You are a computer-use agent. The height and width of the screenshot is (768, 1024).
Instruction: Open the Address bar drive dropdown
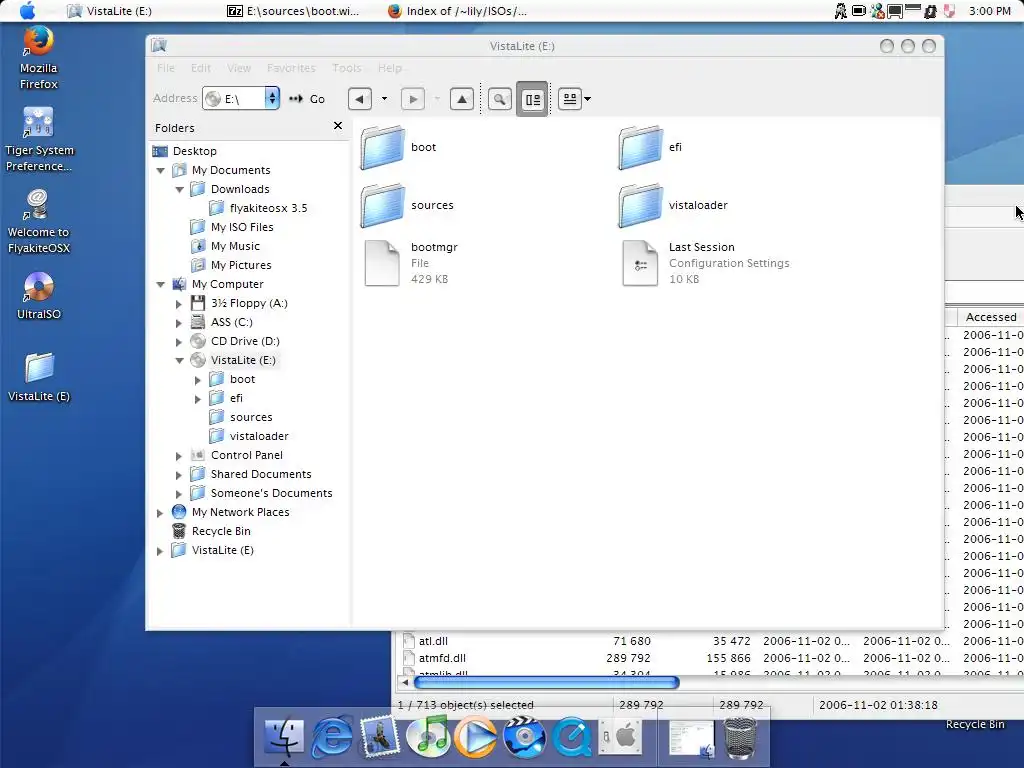[x=272, y=99]
